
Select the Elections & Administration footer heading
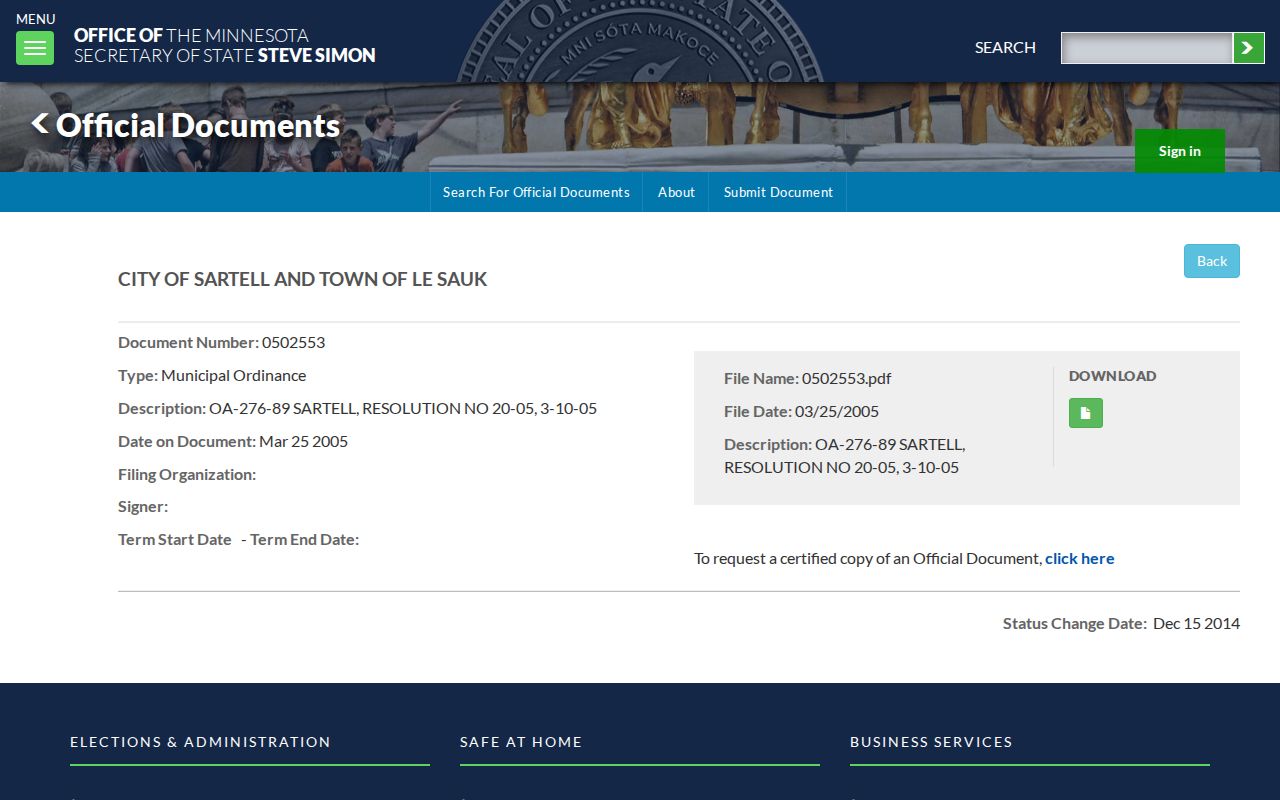[x=200, y=742]
